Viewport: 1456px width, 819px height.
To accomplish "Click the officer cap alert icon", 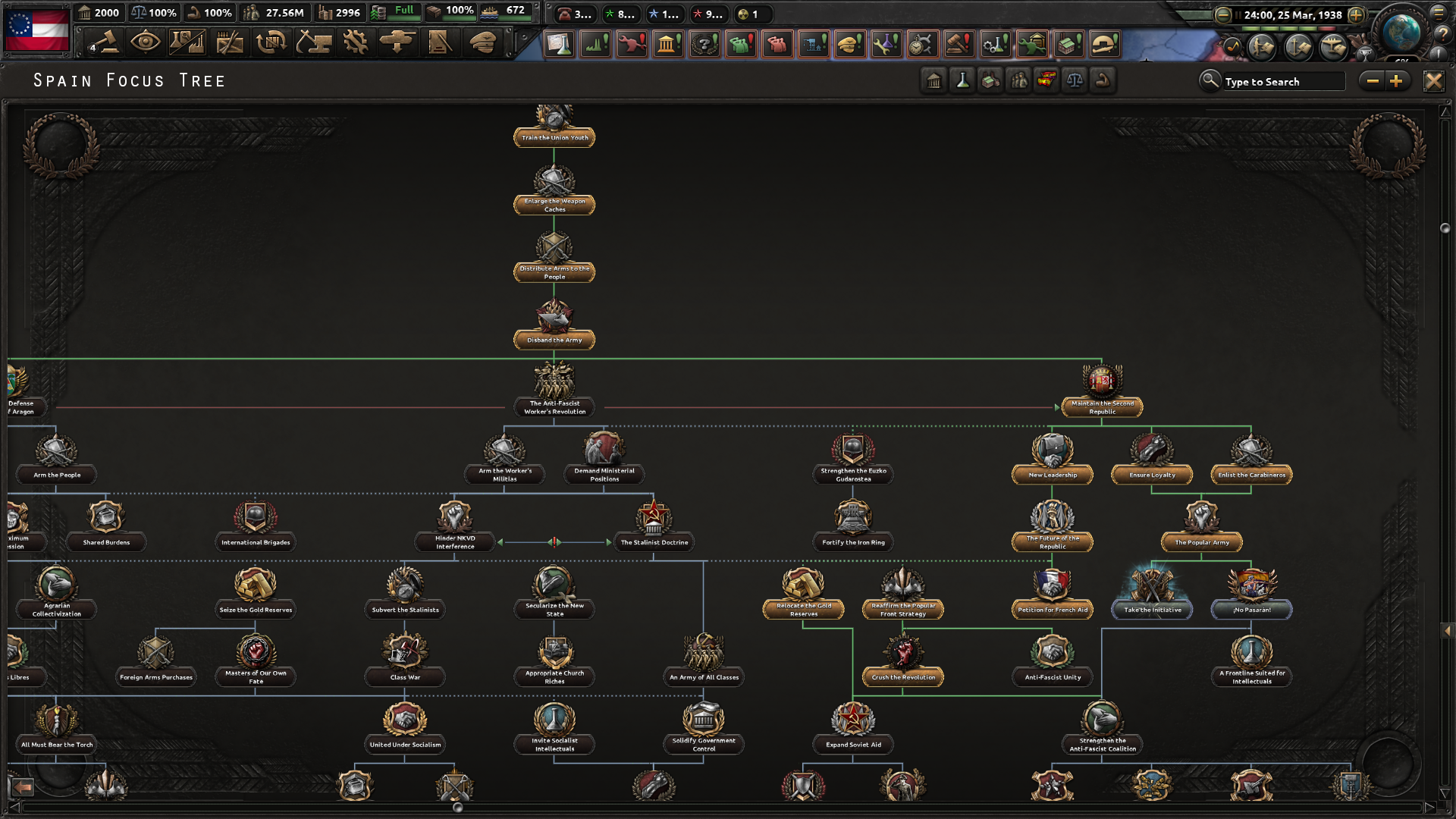I will 850,44.
